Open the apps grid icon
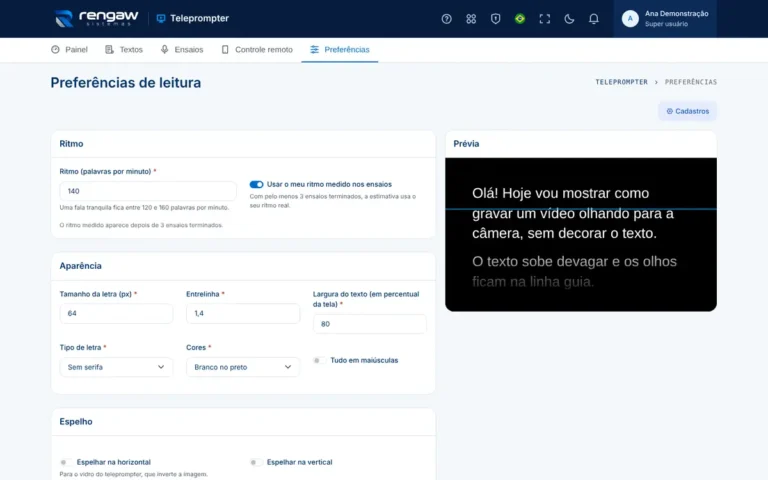Screen dimensions: 768x480 pos(471,19)
